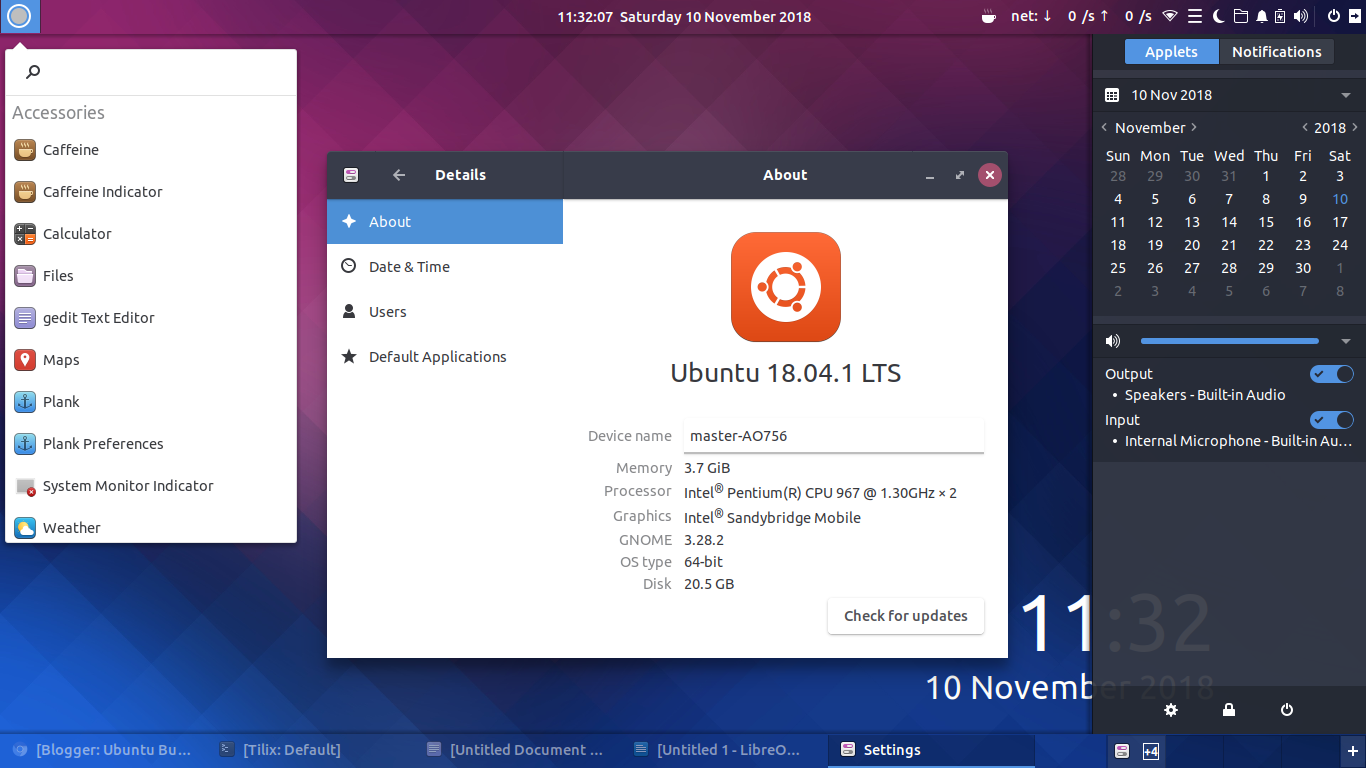Open the Budgie menu button in top panel
The image size is (1366, 768).
pyautogui.click(x=19, y=16)
